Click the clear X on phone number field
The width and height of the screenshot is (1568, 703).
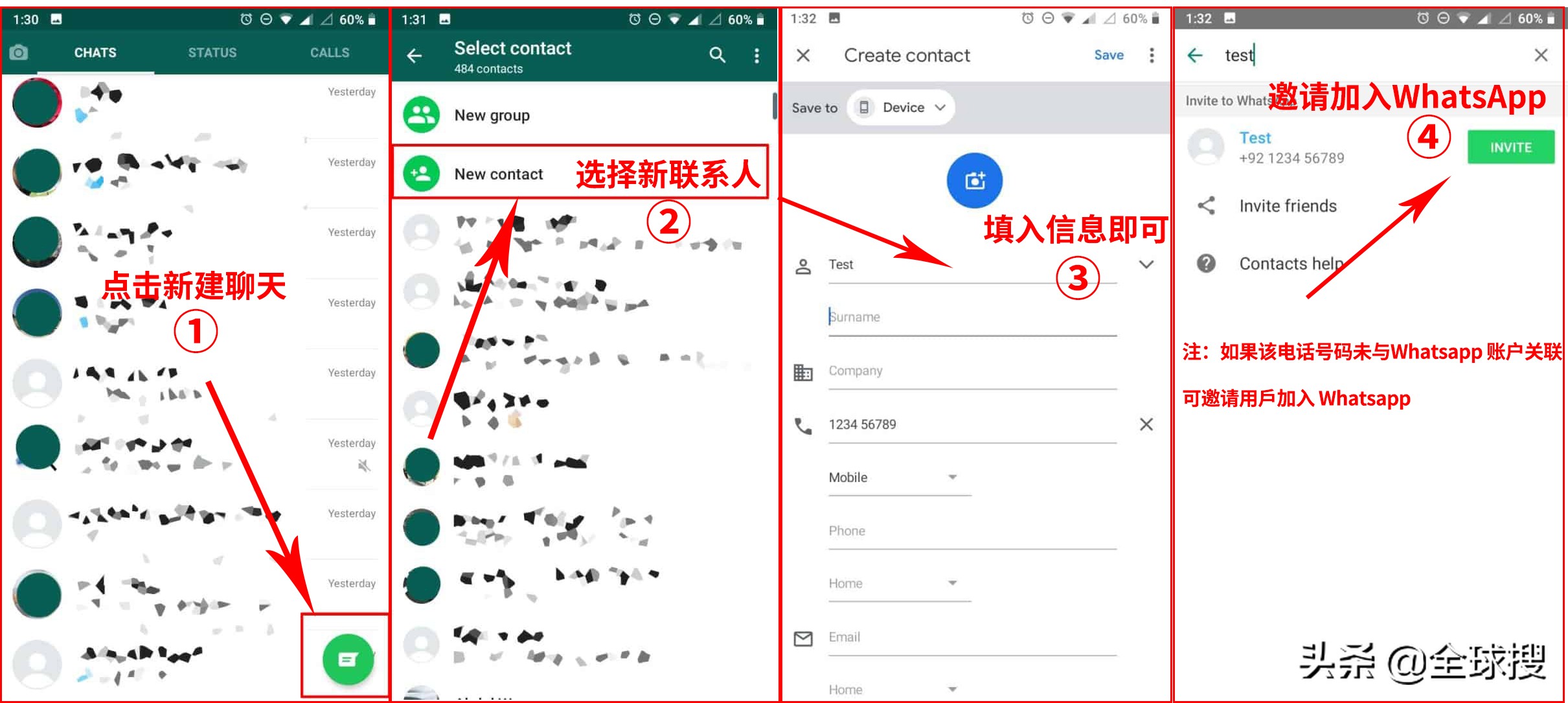pyautogui.click(x=1140, y=423)
